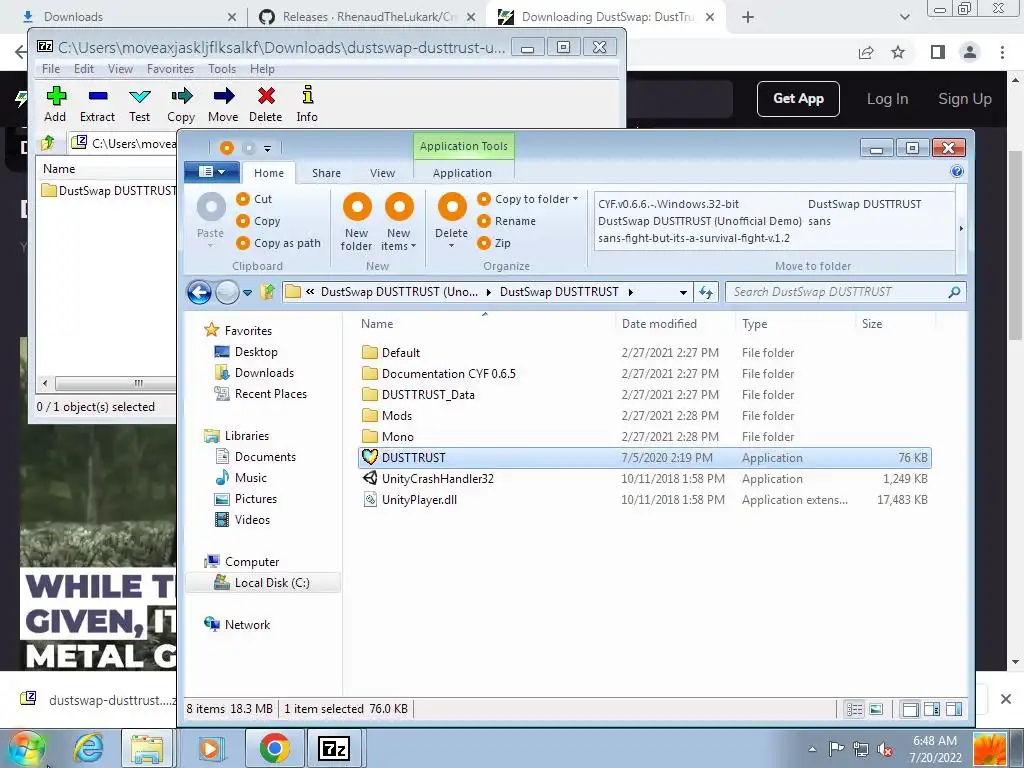The width and height of the screenshot is (1024, 768).
Task: Open Downloads in Favorites pane
Action: tap(264, 373)
